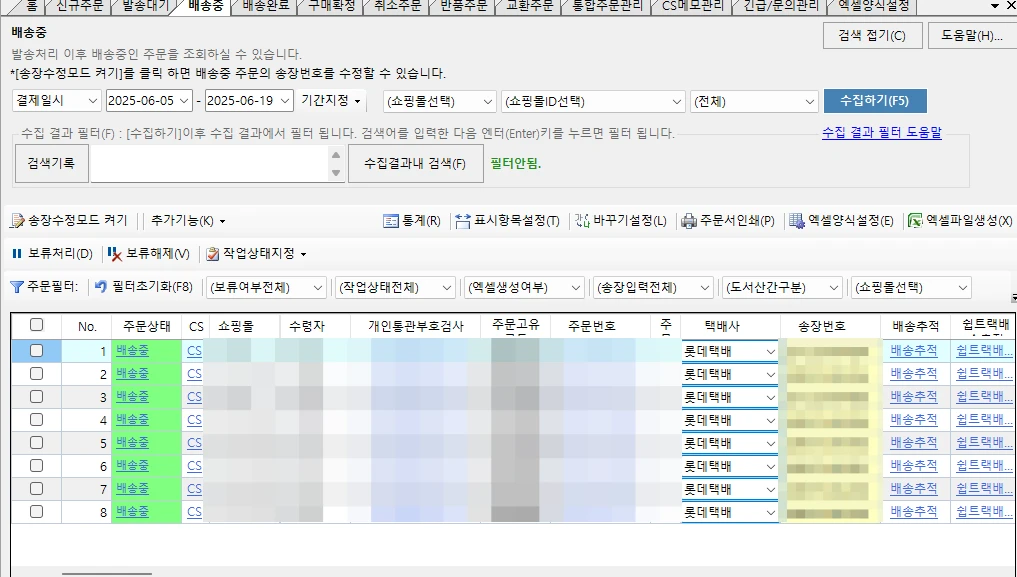Check the checkbox for order row 4

pos(39,419)
